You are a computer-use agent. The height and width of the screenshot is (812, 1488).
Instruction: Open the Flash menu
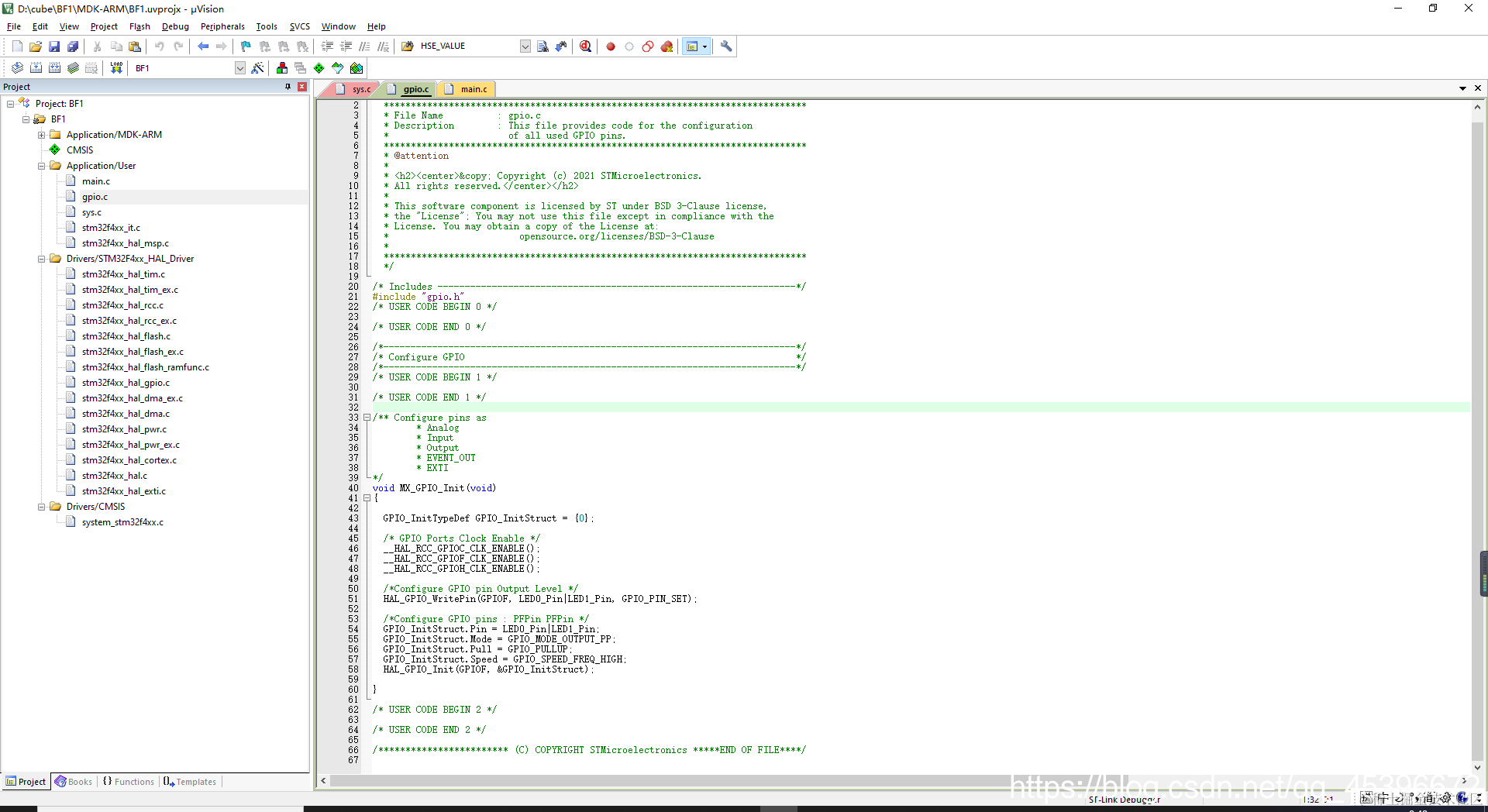(x=139, y=26)
